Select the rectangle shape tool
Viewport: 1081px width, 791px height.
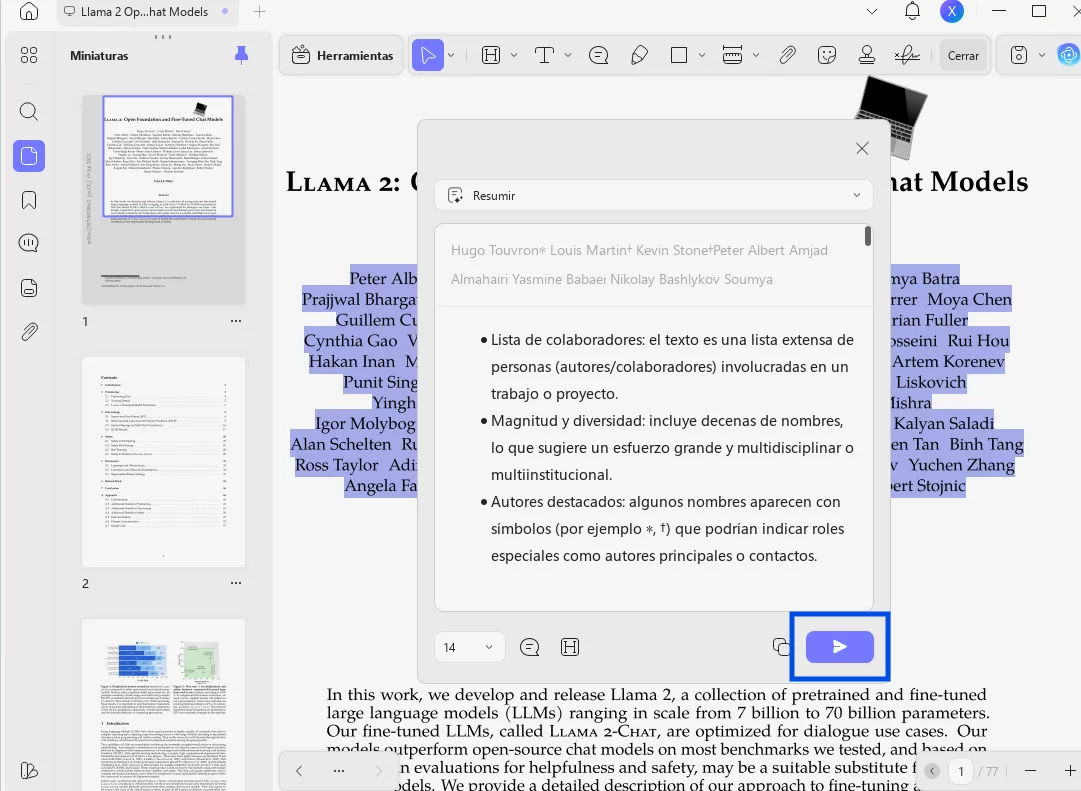[679, 55]
